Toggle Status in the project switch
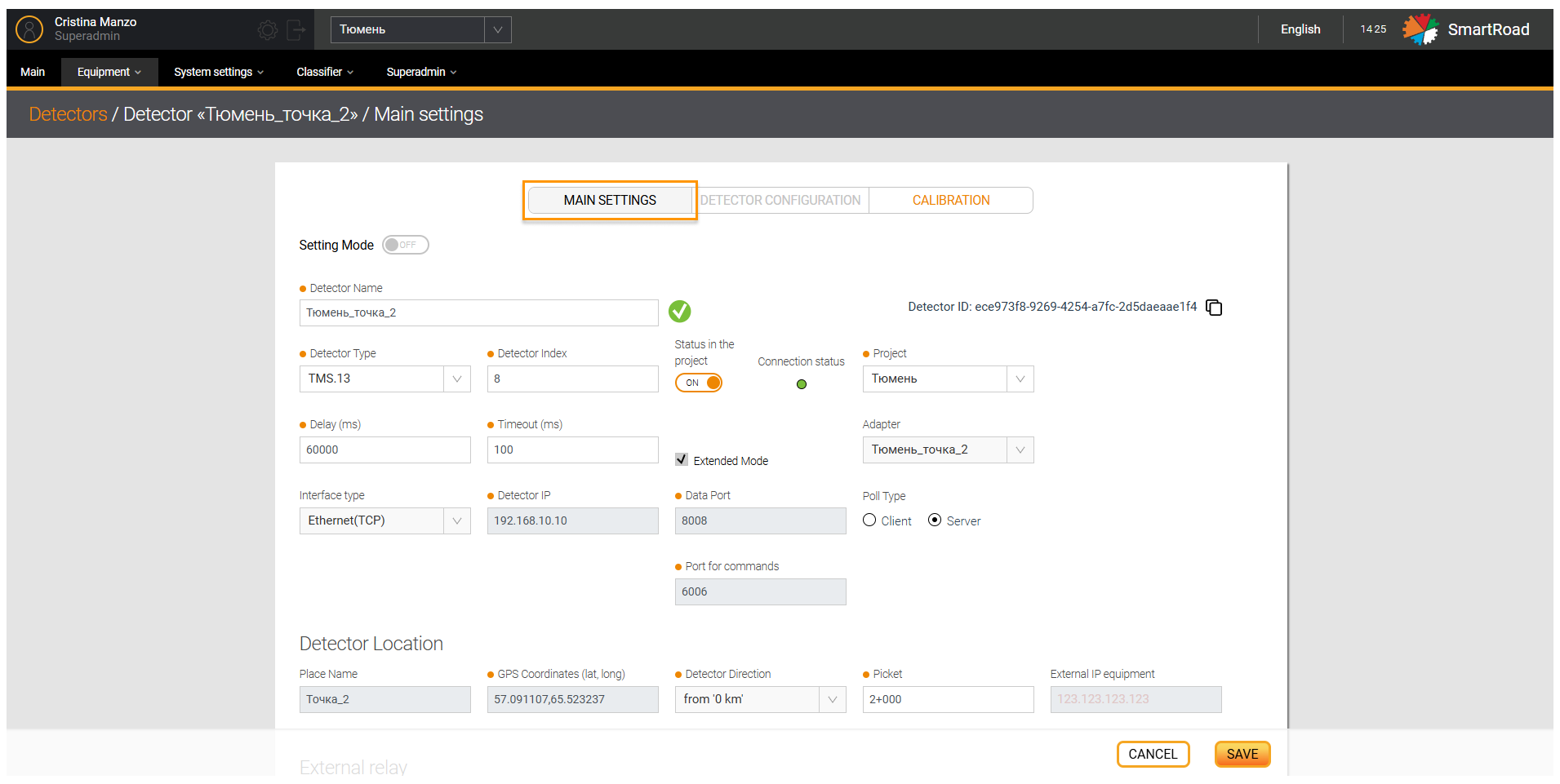The image size is (1560, 784). click(x=699, y=383)
